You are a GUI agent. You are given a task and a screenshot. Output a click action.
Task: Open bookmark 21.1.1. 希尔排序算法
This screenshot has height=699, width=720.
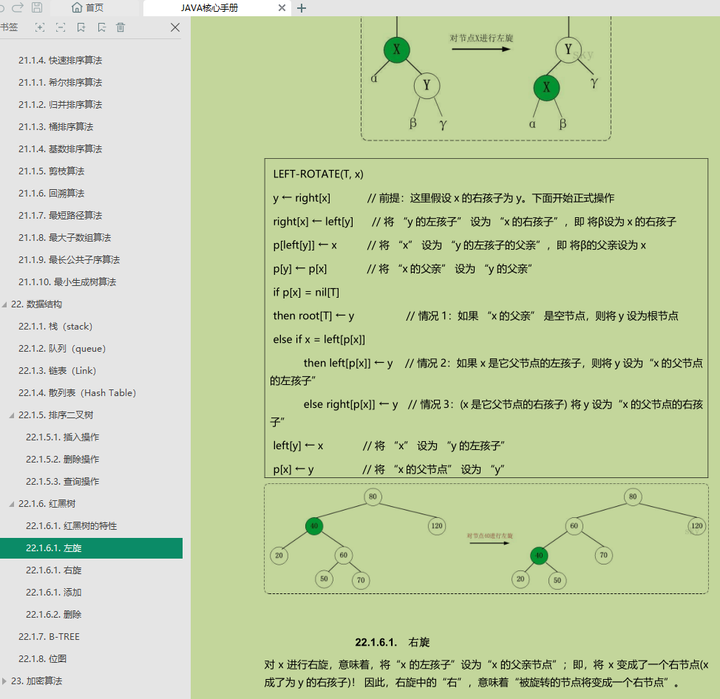coord(60,83)
